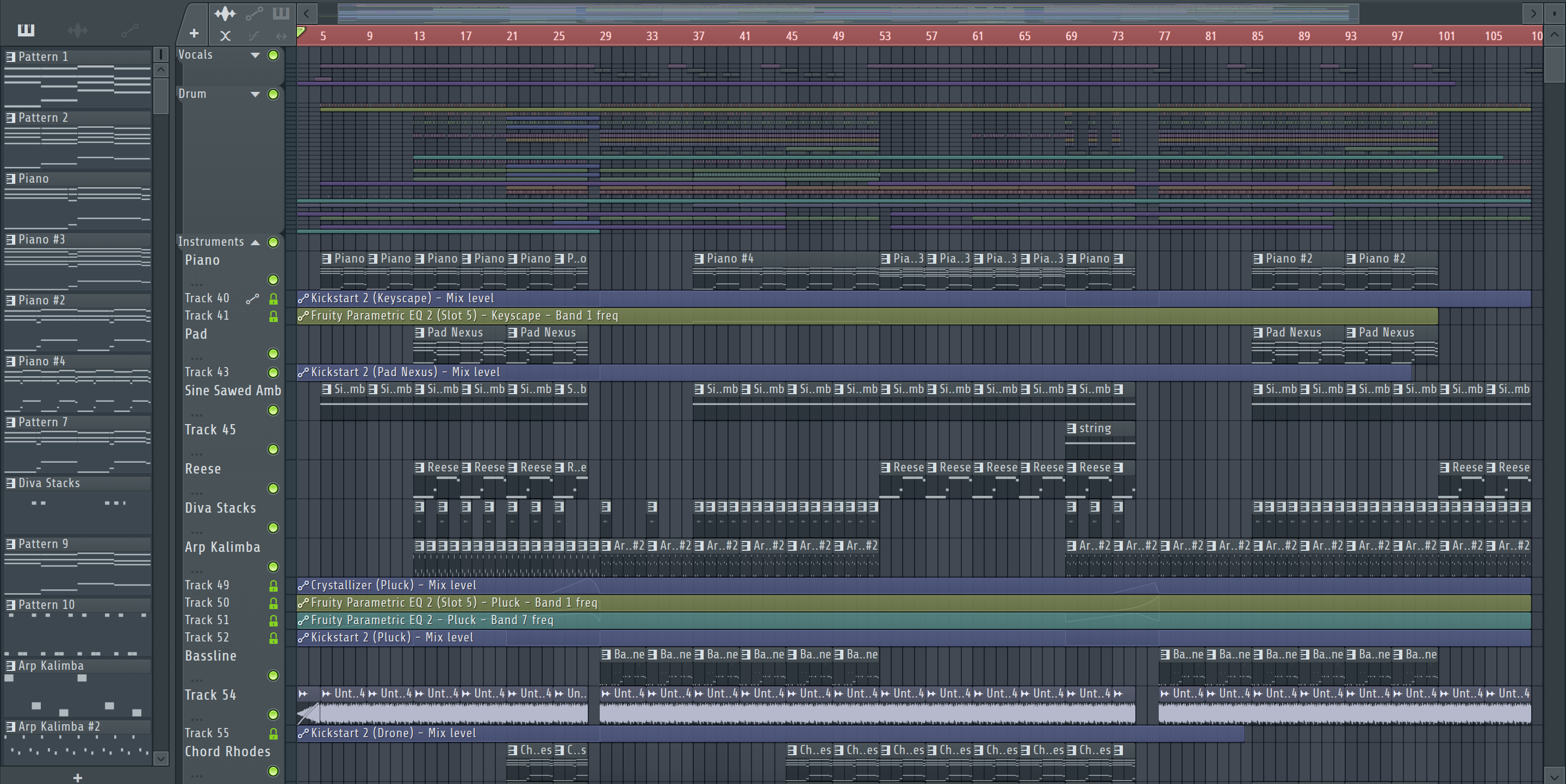Click the clip menu icon of the string clip
Viewport: 1566px width, 784px height.
pyautogui.click(x=1072, y=428)
